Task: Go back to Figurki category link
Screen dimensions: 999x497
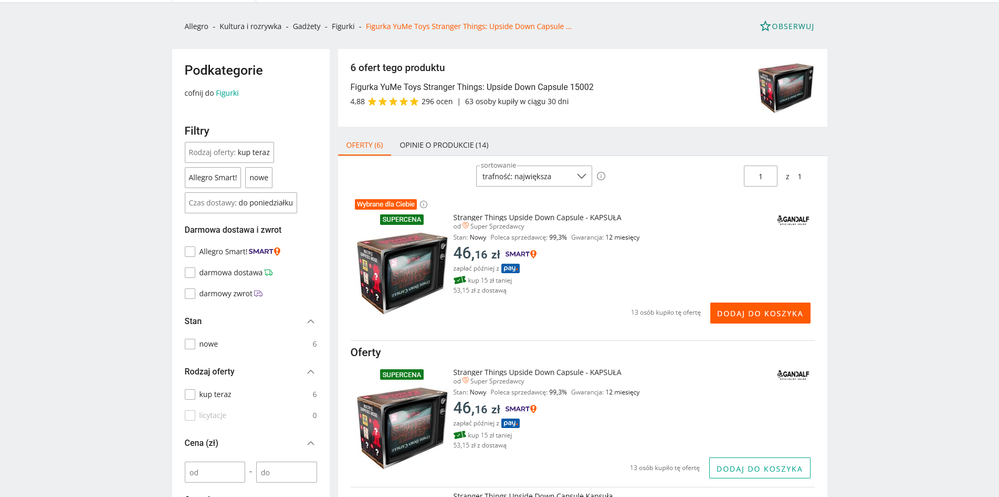Action: (227, 93)
